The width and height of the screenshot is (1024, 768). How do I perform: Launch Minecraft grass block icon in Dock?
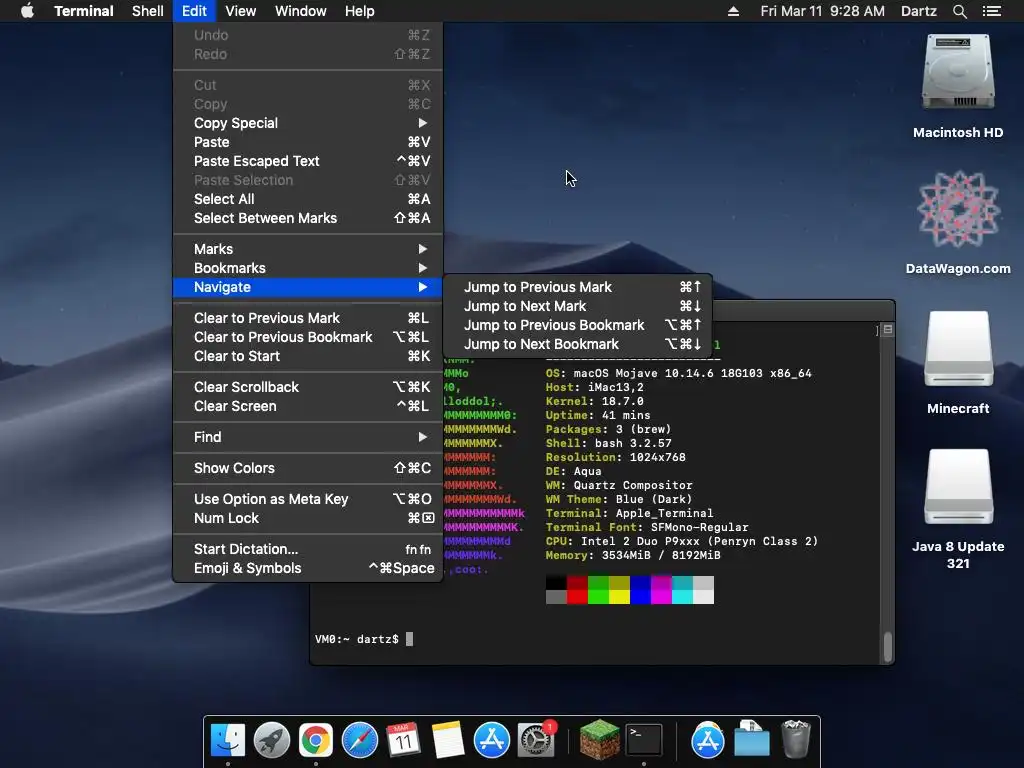click(600, 739)
